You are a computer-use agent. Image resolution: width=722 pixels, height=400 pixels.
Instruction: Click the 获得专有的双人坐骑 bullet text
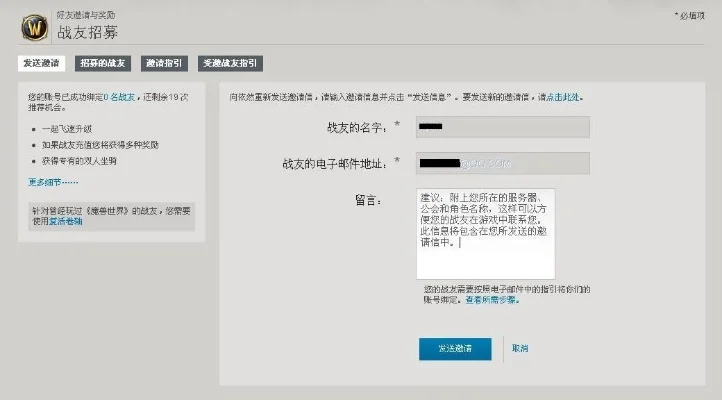tap(79, 161)
